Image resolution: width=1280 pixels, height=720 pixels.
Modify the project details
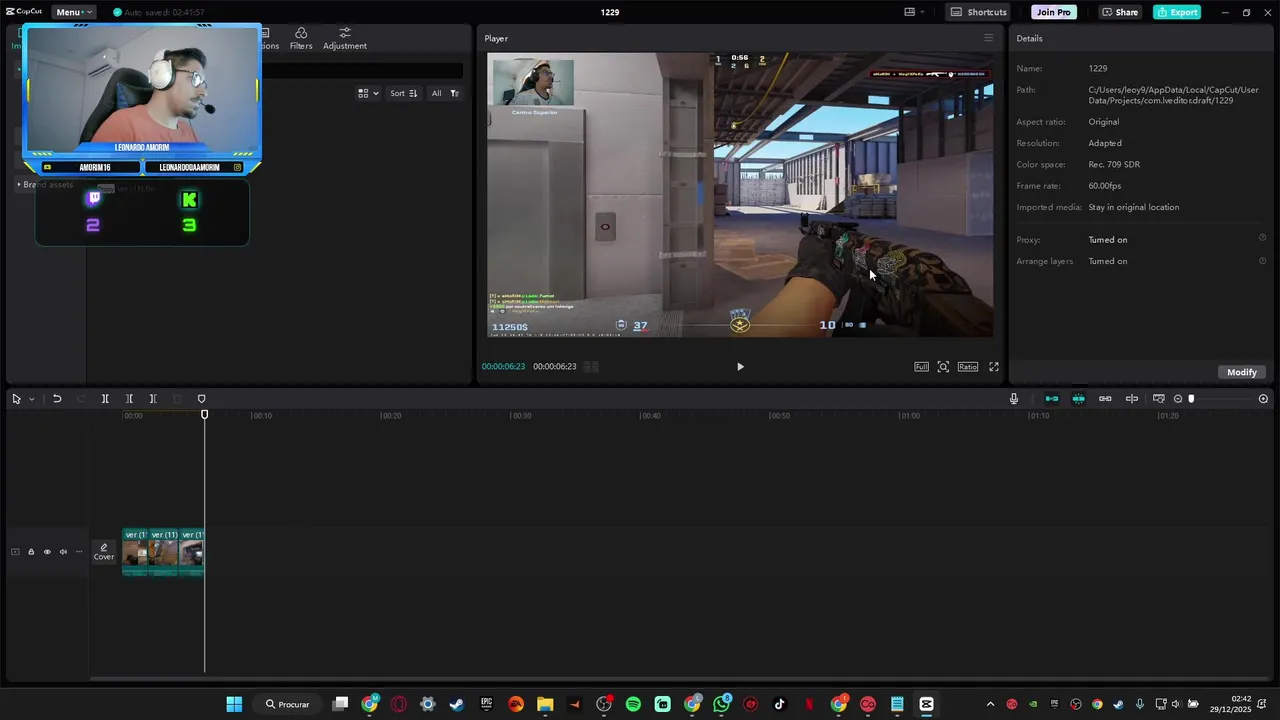[1242, 372]
